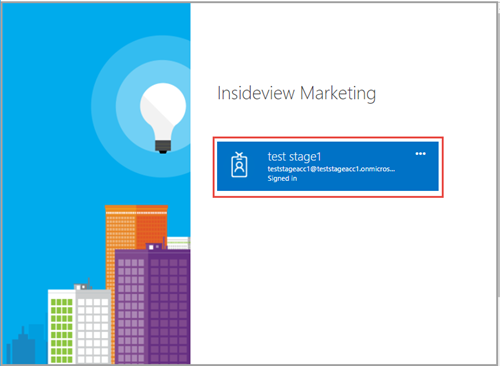Click the empty white area below account tile
Screen dimensions: 500x366
(x=343, y=280)
